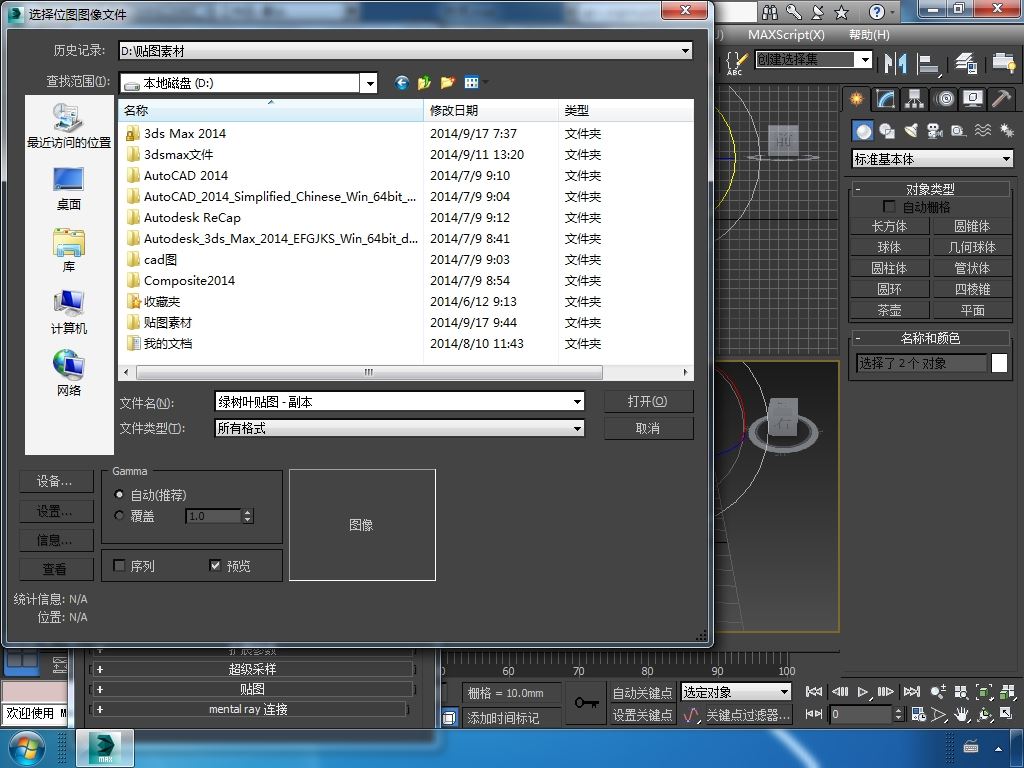
Task: Switch to the Modify panel tab
Action: pos(886,99)
